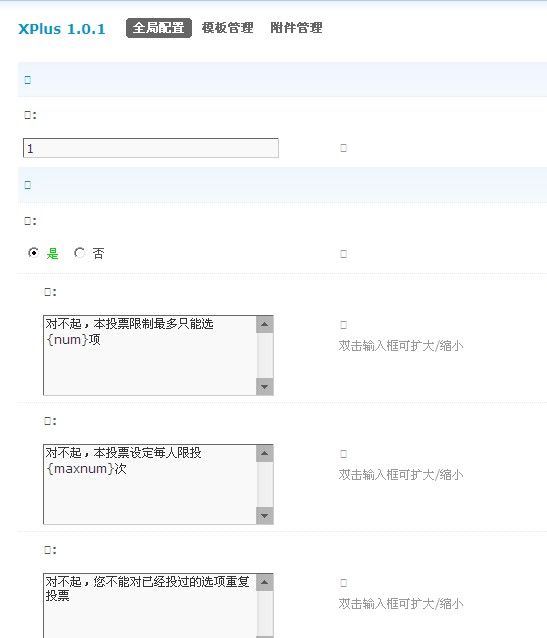Click hint icon beside {num}项 textarea
The height and width of the screenshot is (638, 547).
[344, 325]
